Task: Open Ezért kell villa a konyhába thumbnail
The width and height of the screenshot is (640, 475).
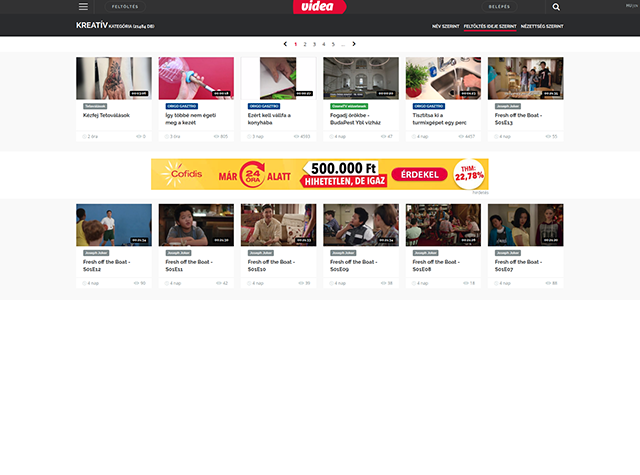Action: [278, 78]
